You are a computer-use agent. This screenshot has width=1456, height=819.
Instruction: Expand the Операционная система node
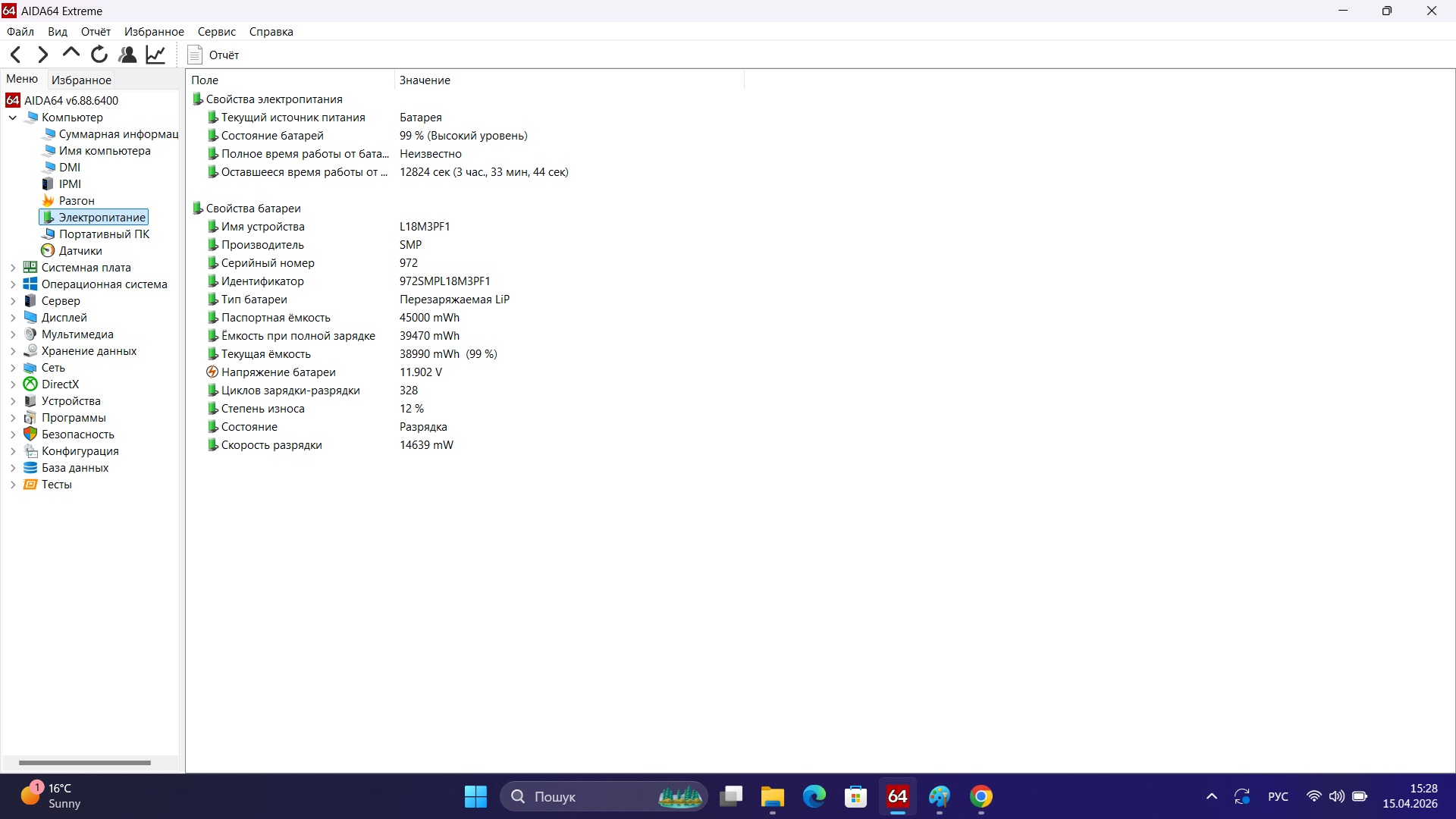pyautogui.click(x=12, y=284)
